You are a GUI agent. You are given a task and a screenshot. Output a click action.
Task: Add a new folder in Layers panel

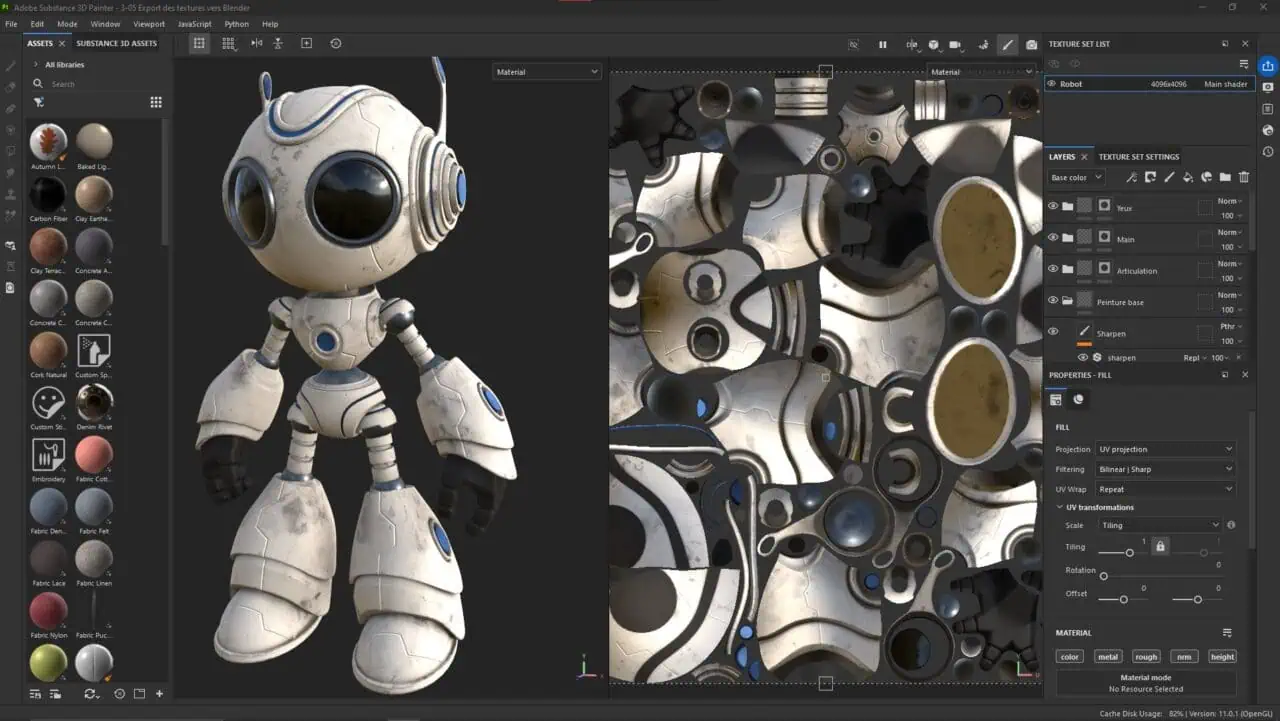1225,177
